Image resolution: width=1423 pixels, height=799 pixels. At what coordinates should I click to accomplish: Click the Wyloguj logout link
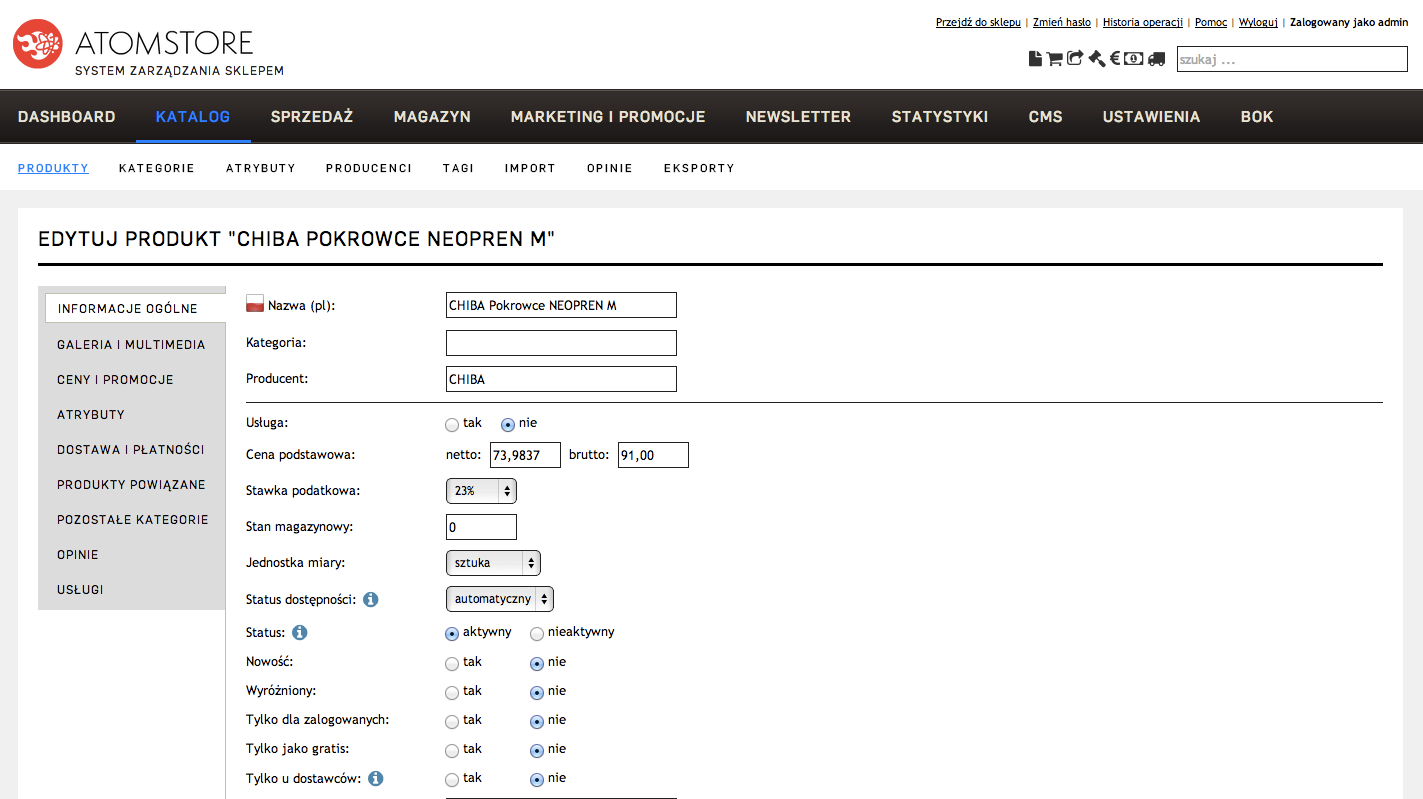[1258, 22]
